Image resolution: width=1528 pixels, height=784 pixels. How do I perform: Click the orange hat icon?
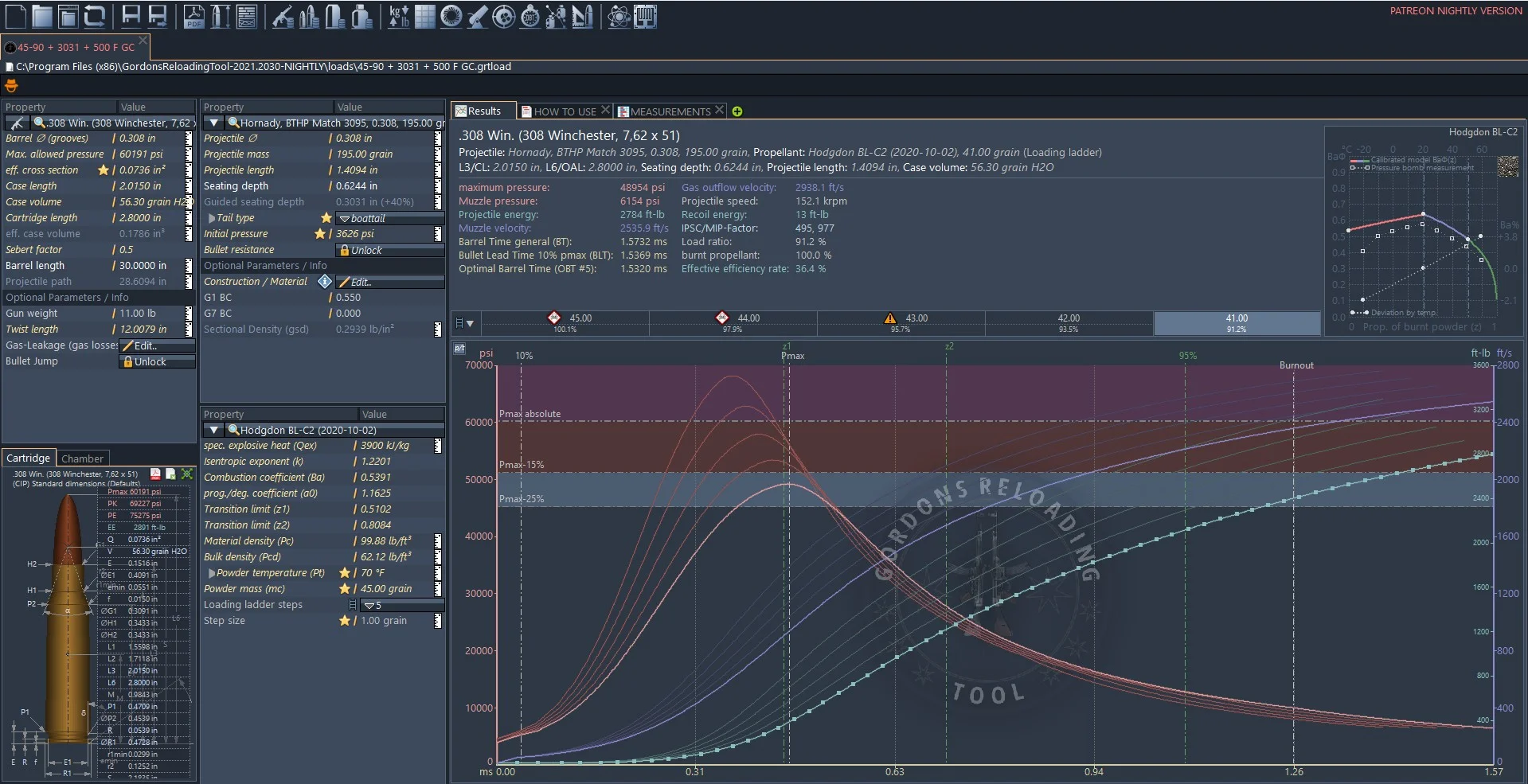point(11,85)
